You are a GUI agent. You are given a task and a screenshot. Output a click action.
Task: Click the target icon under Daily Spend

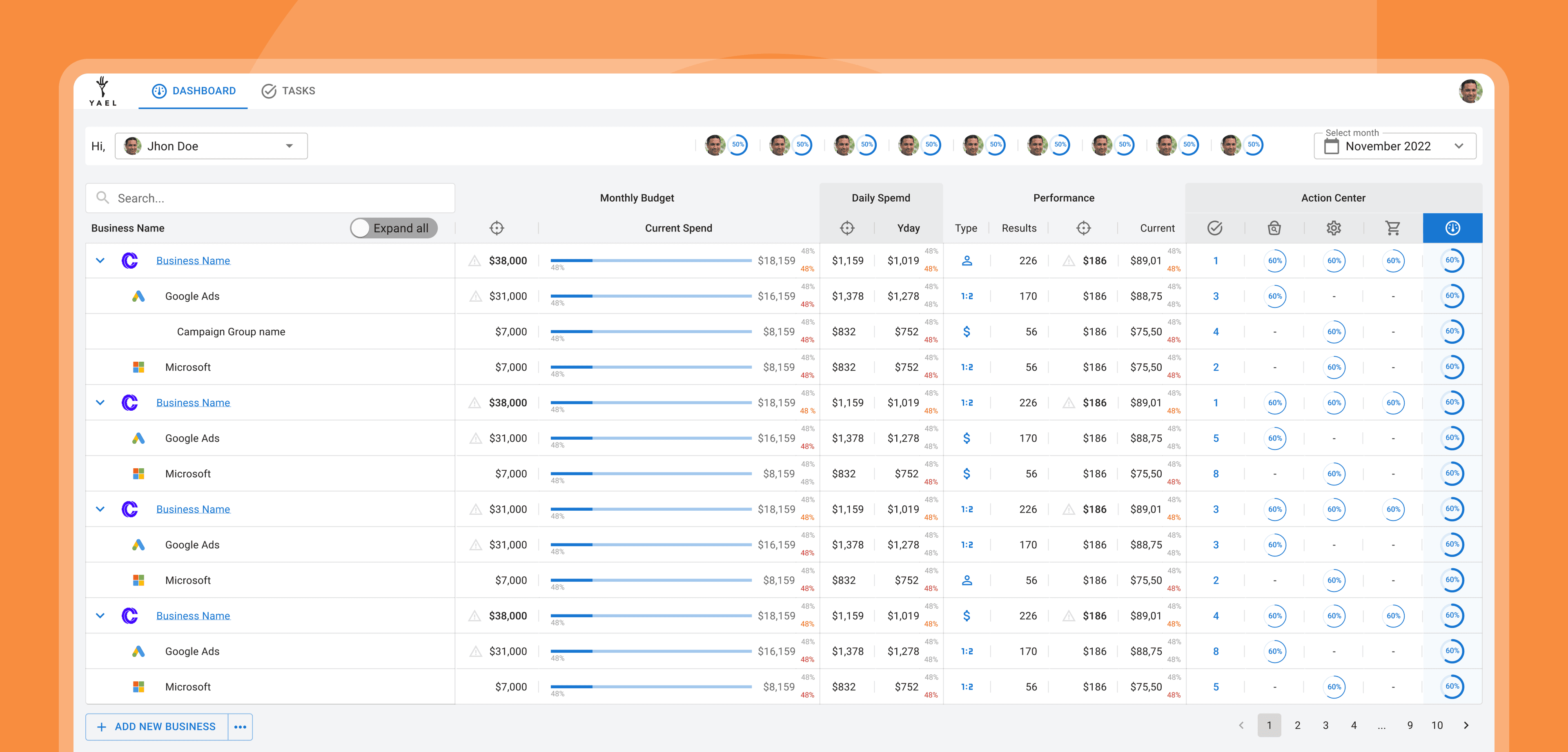point(847,228)
